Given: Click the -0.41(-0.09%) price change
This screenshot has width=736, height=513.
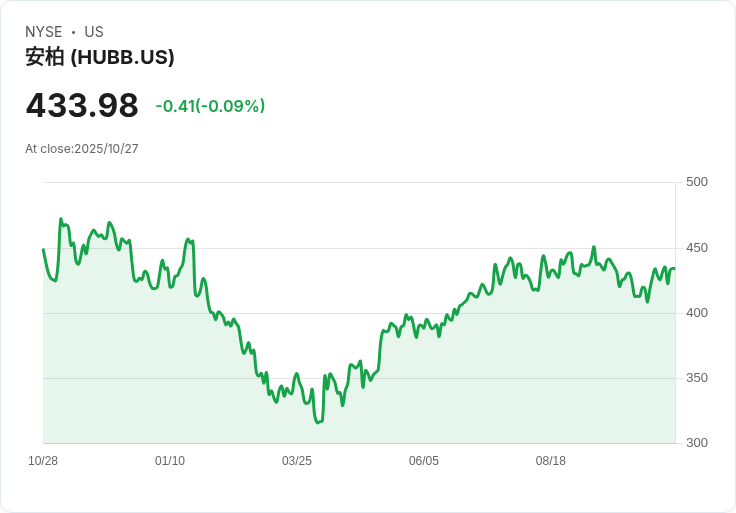Looking at the screenshot, I should [210, 106].
